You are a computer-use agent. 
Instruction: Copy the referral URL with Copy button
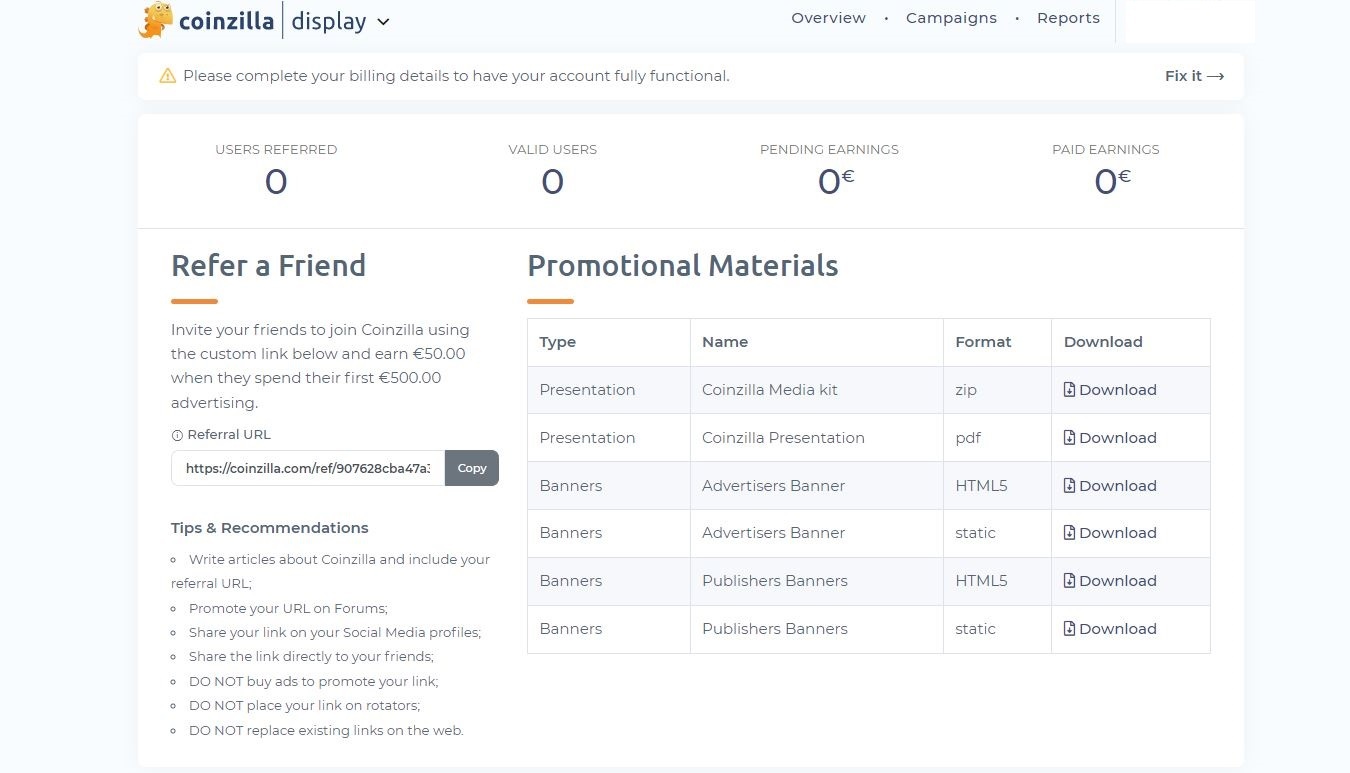coord(472,468)
